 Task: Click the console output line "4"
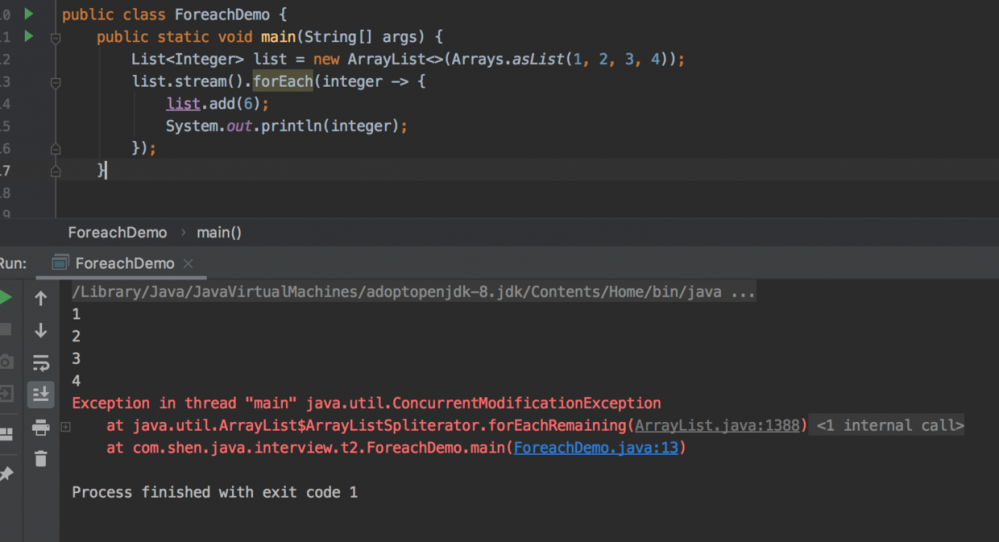coord(76,381)
